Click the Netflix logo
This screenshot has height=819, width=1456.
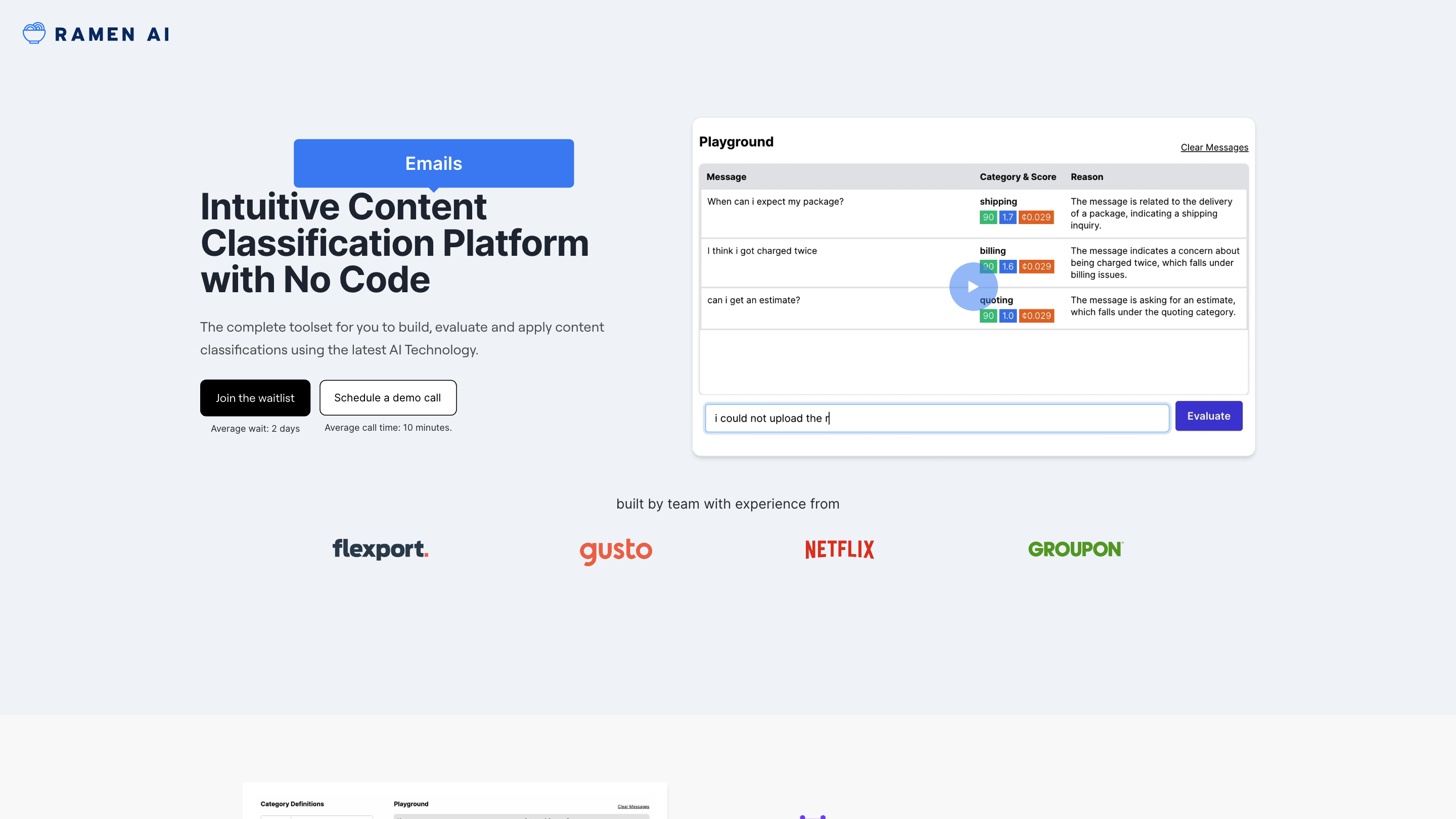click(x=839, y=550)
